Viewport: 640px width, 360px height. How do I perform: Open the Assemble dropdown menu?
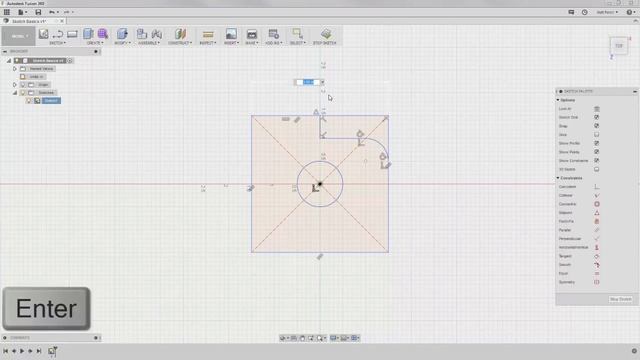click(149, 43)
